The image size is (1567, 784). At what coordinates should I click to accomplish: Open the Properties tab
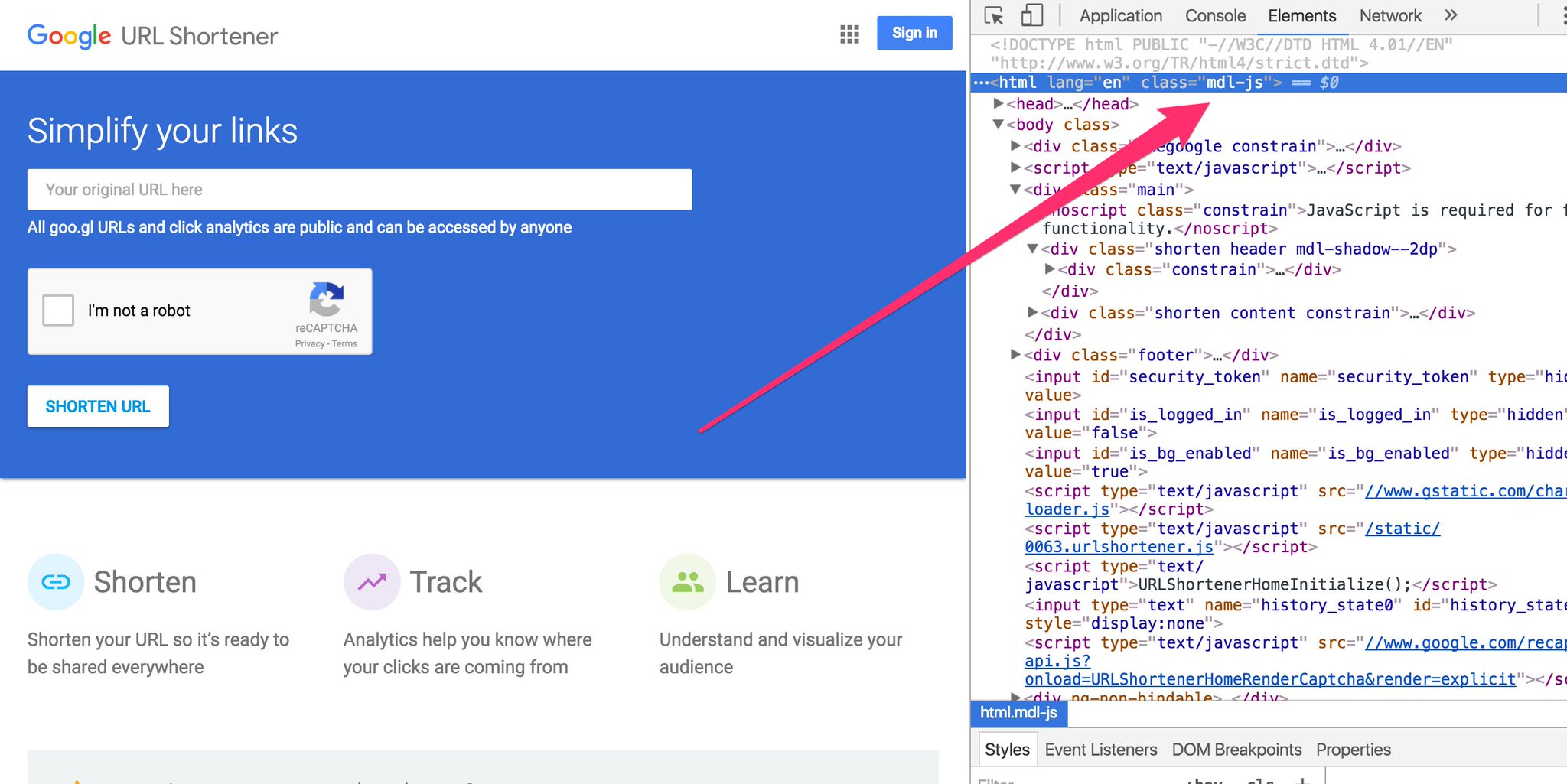pos(1353,750)
